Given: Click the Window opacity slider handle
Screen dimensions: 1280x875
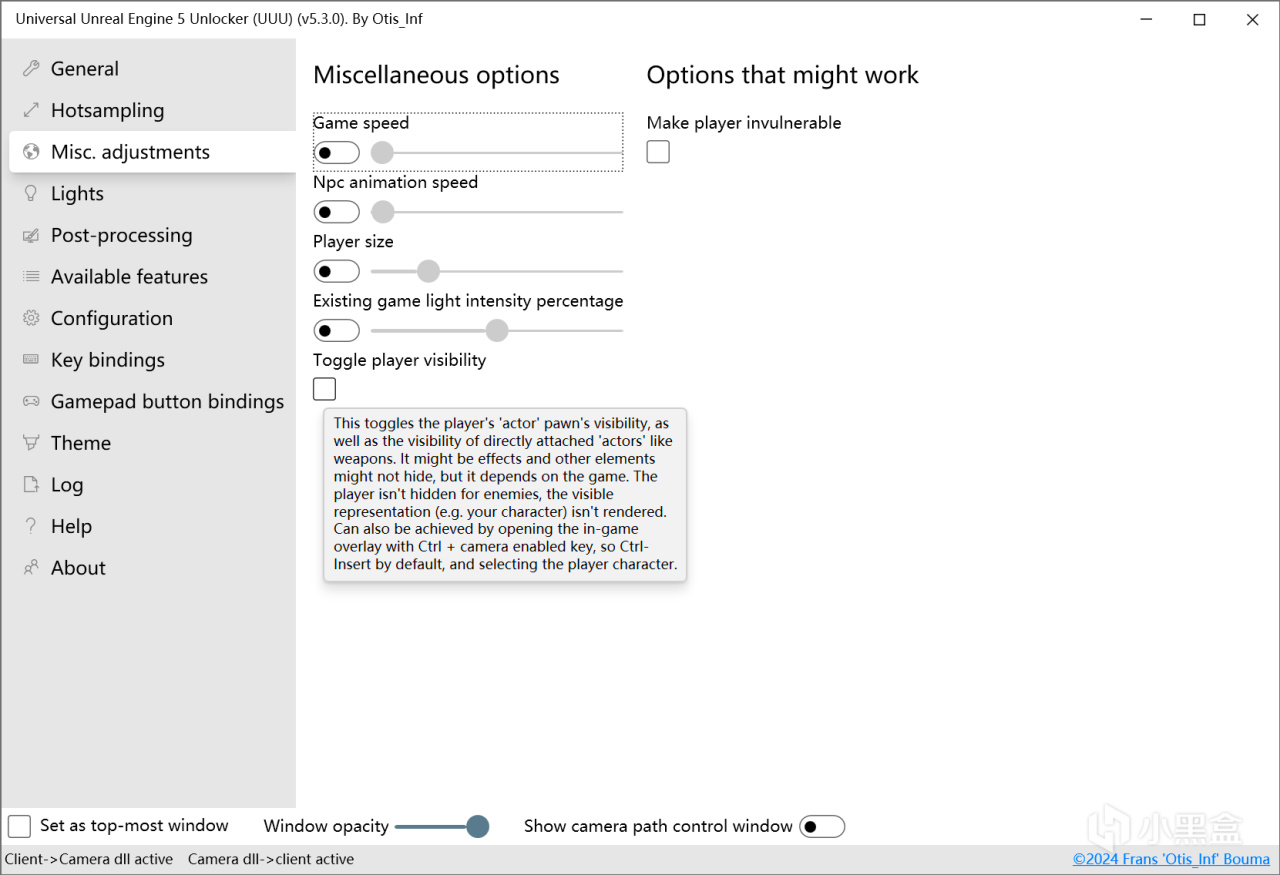Looking at the screenshot, I should coord(478,826).
